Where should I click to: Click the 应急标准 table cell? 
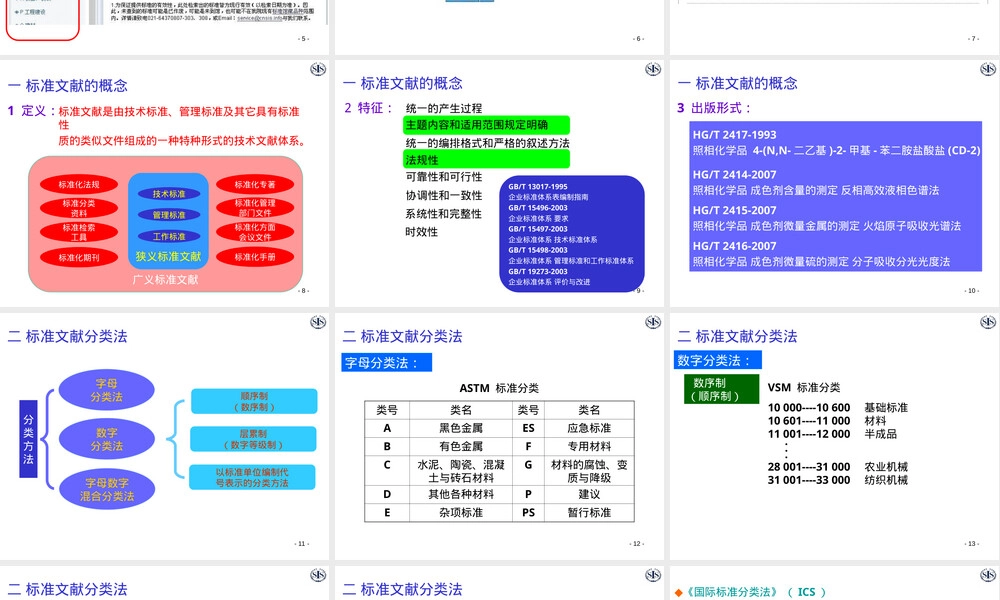point(589,428)
